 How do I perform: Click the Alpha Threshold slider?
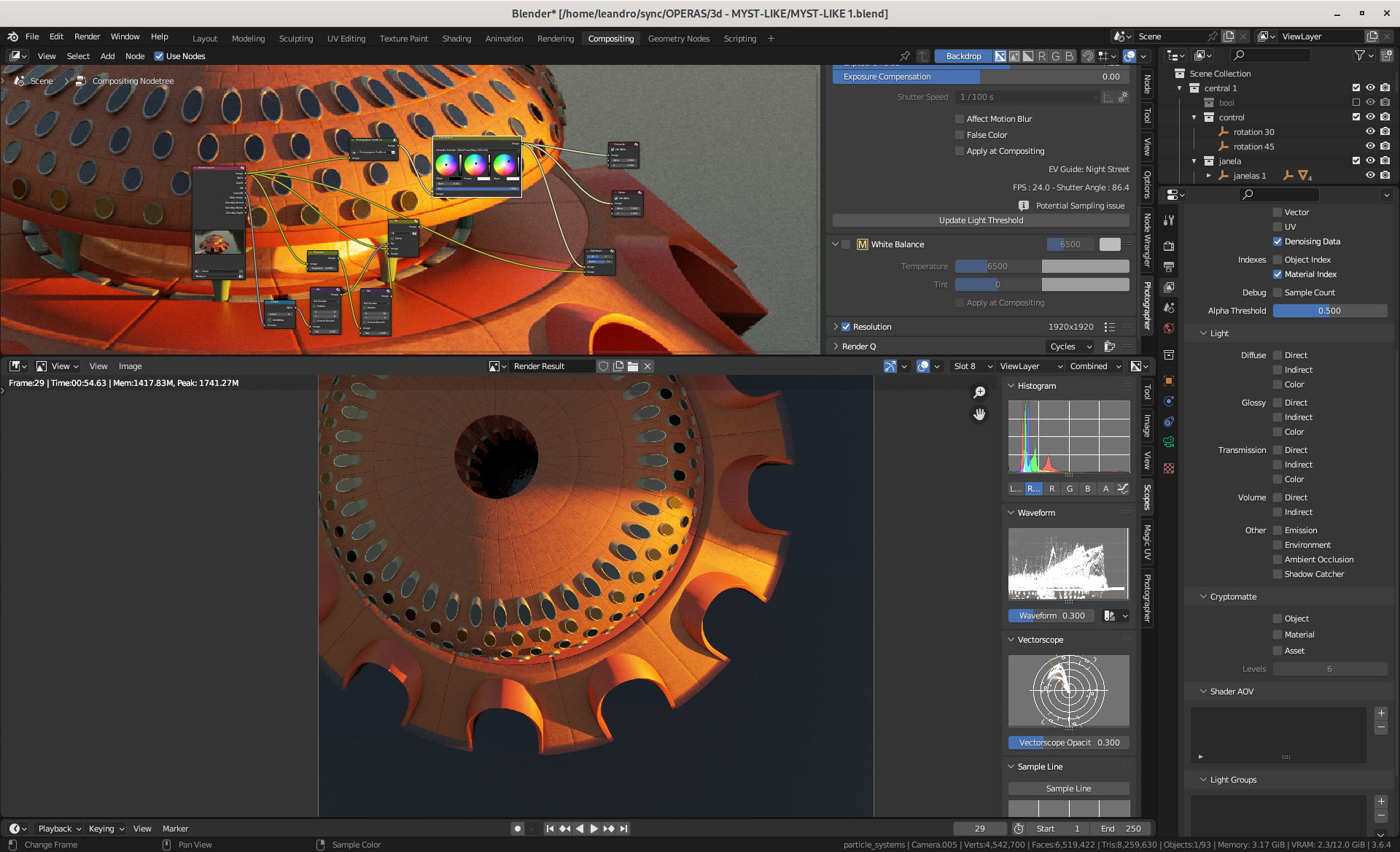click(x=1329, y=311)
